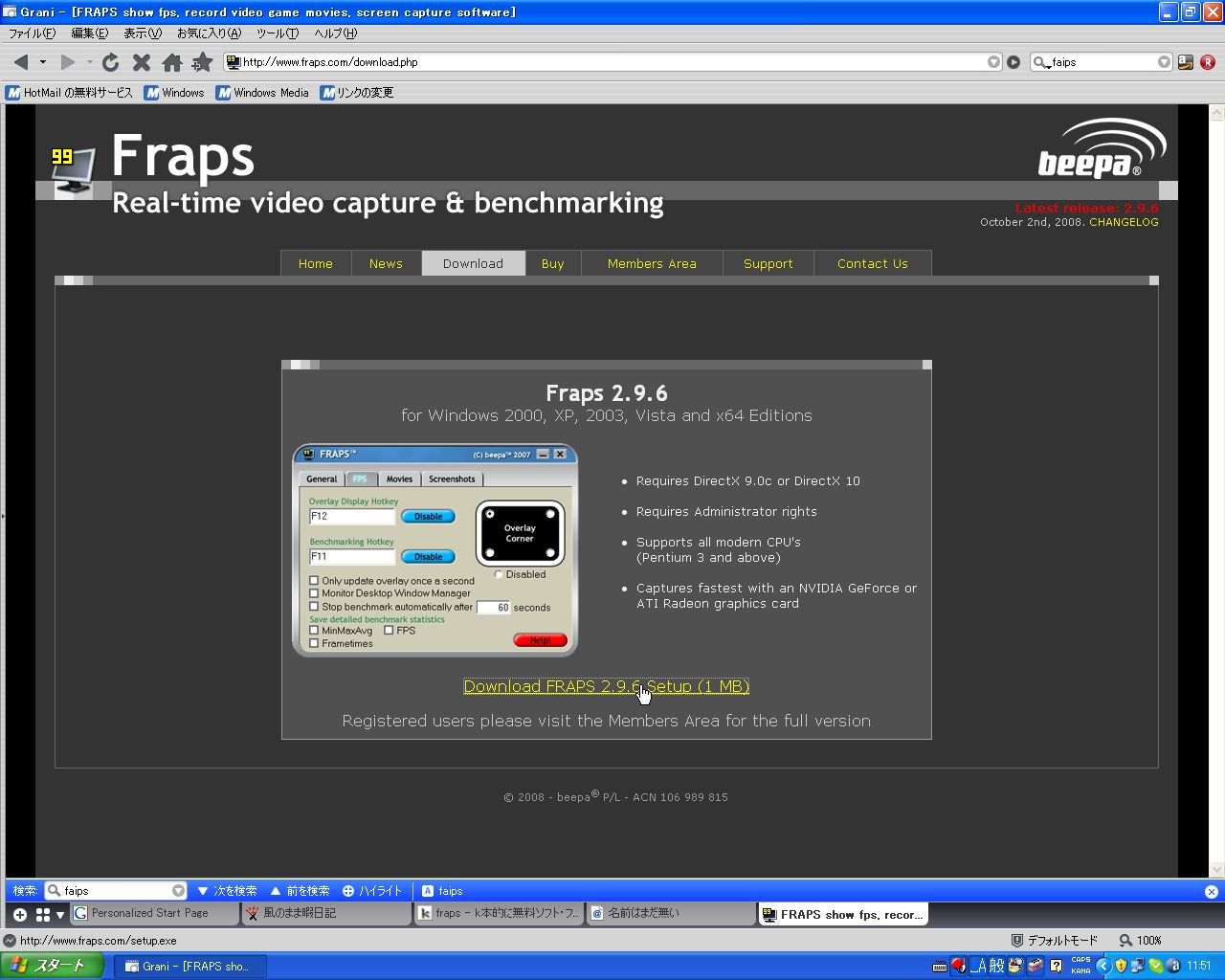Open the CHANGELOG link
This screenshot has width=1225, height=980.
pos(1124,222)
